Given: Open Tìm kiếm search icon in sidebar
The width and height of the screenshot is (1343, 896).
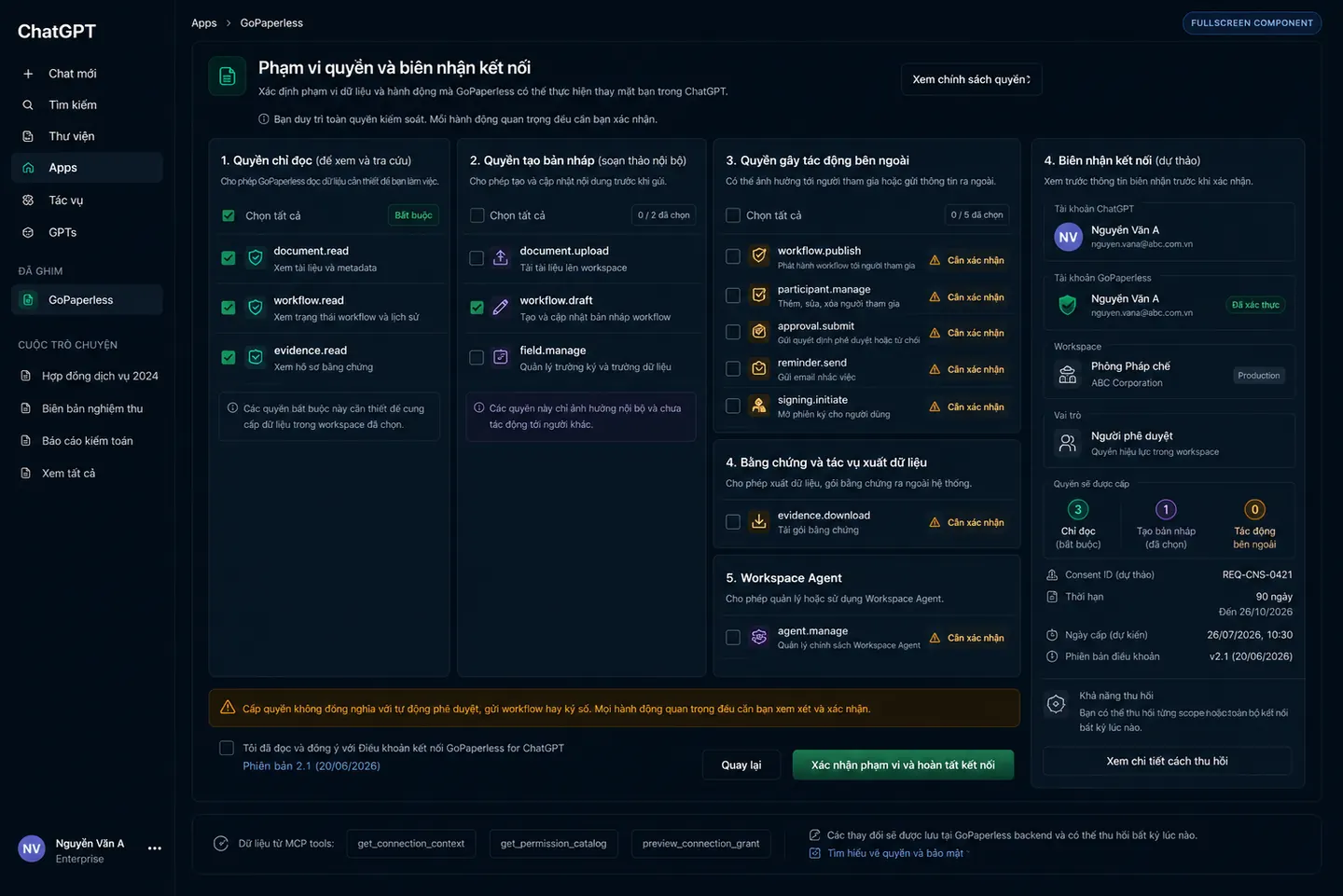Looking at the screenshot, I should [x=28, y=105].
